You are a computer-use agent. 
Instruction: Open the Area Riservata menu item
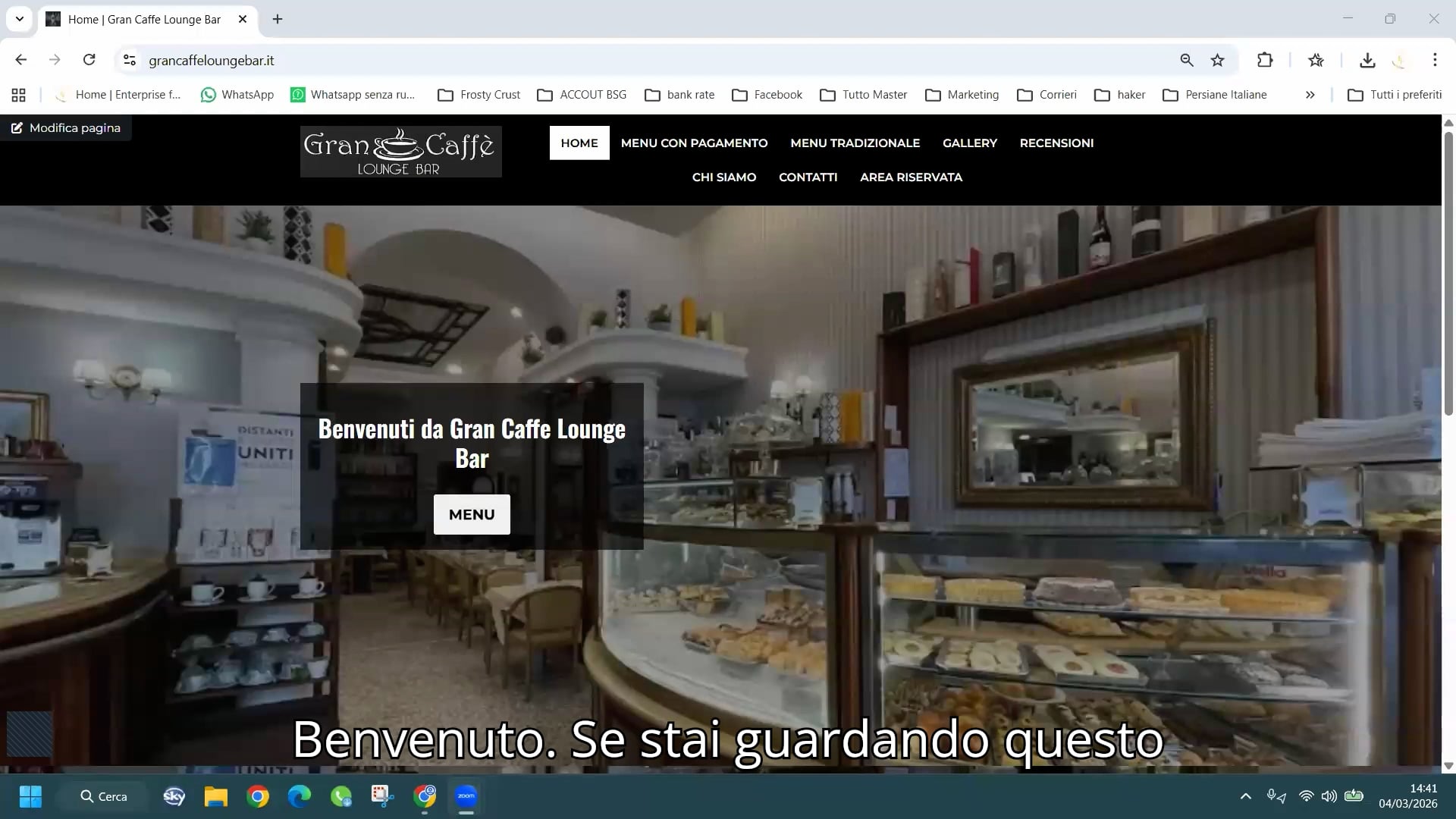(911, 177)
